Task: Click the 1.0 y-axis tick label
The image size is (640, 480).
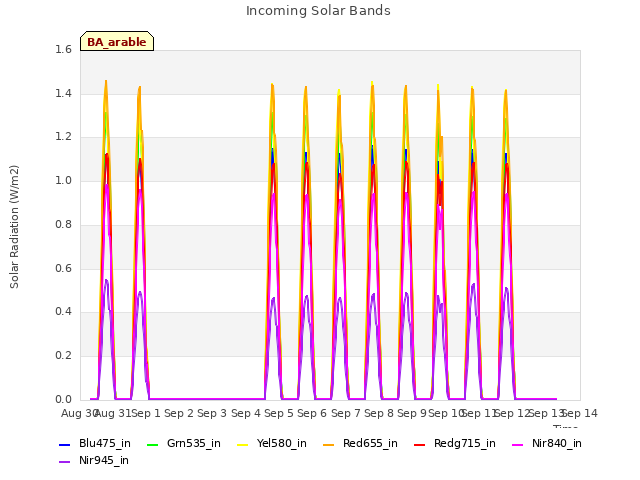Action: point(63,180)
